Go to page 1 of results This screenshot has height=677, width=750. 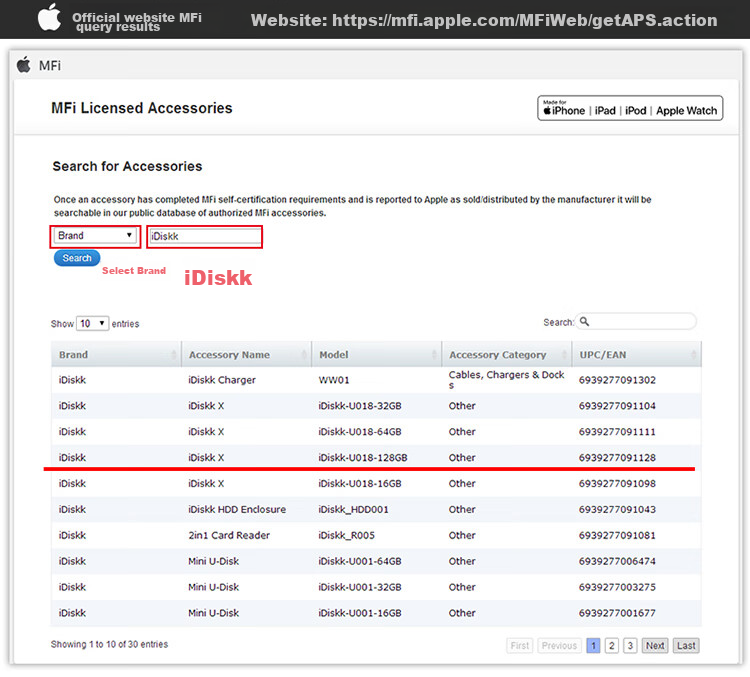click(x=593, y=646)
